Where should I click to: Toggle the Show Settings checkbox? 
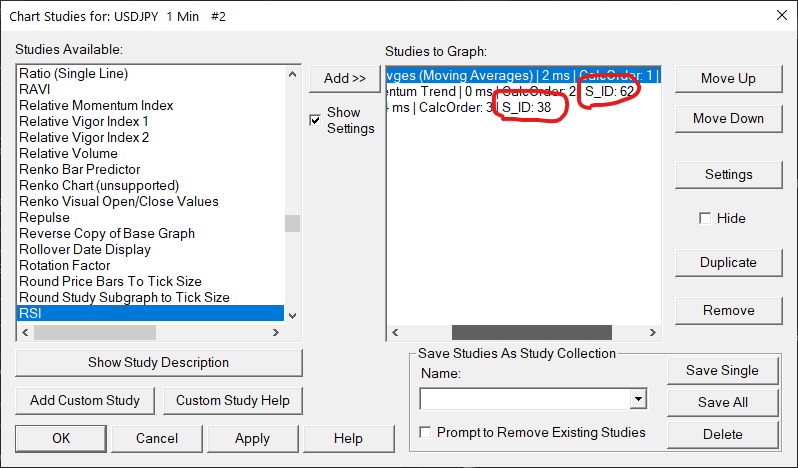[x=316, y=120]
